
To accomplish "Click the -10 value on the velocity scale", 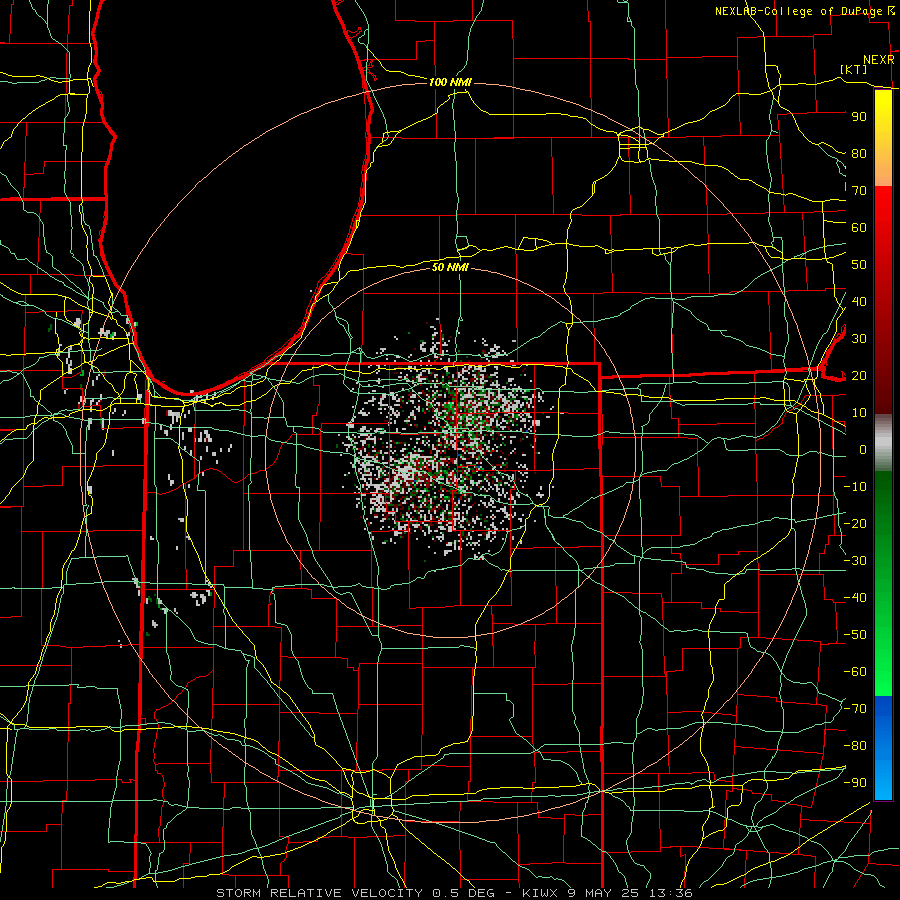I will click(855, 487).
